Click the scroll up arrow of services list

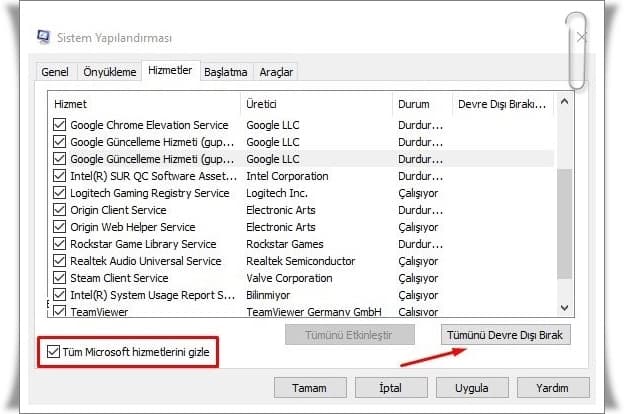pos(564,102)
